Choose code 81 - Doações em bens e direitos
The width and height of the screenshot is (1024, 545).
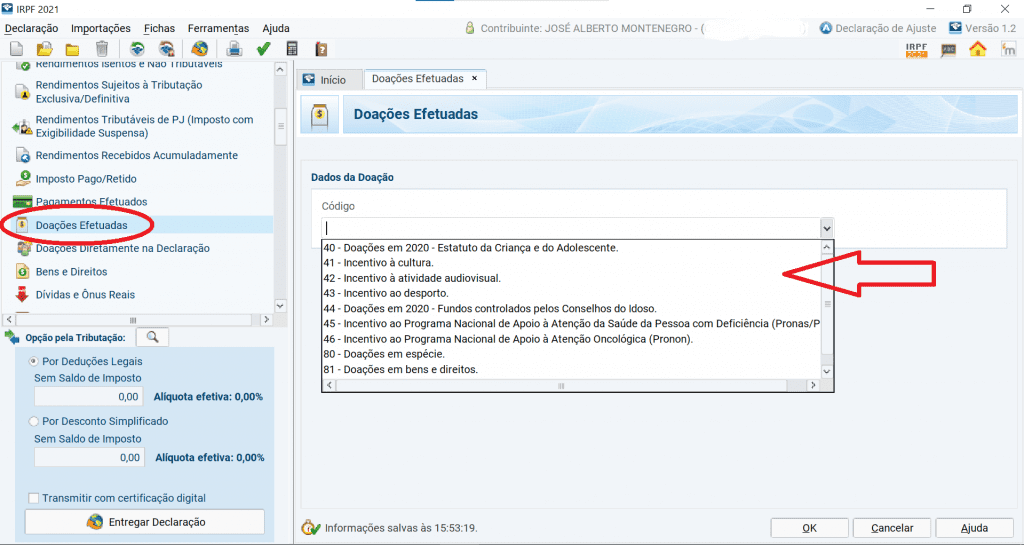[571, 369]
